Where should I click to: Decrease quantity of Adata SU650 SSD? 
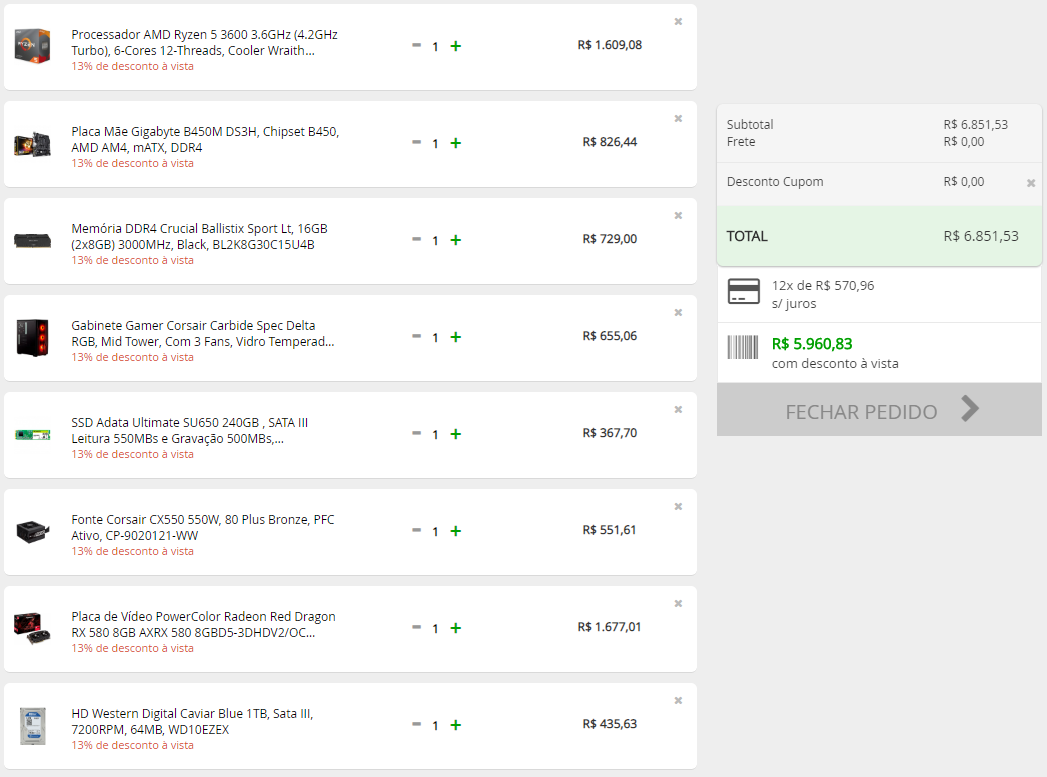click(417, 433)
